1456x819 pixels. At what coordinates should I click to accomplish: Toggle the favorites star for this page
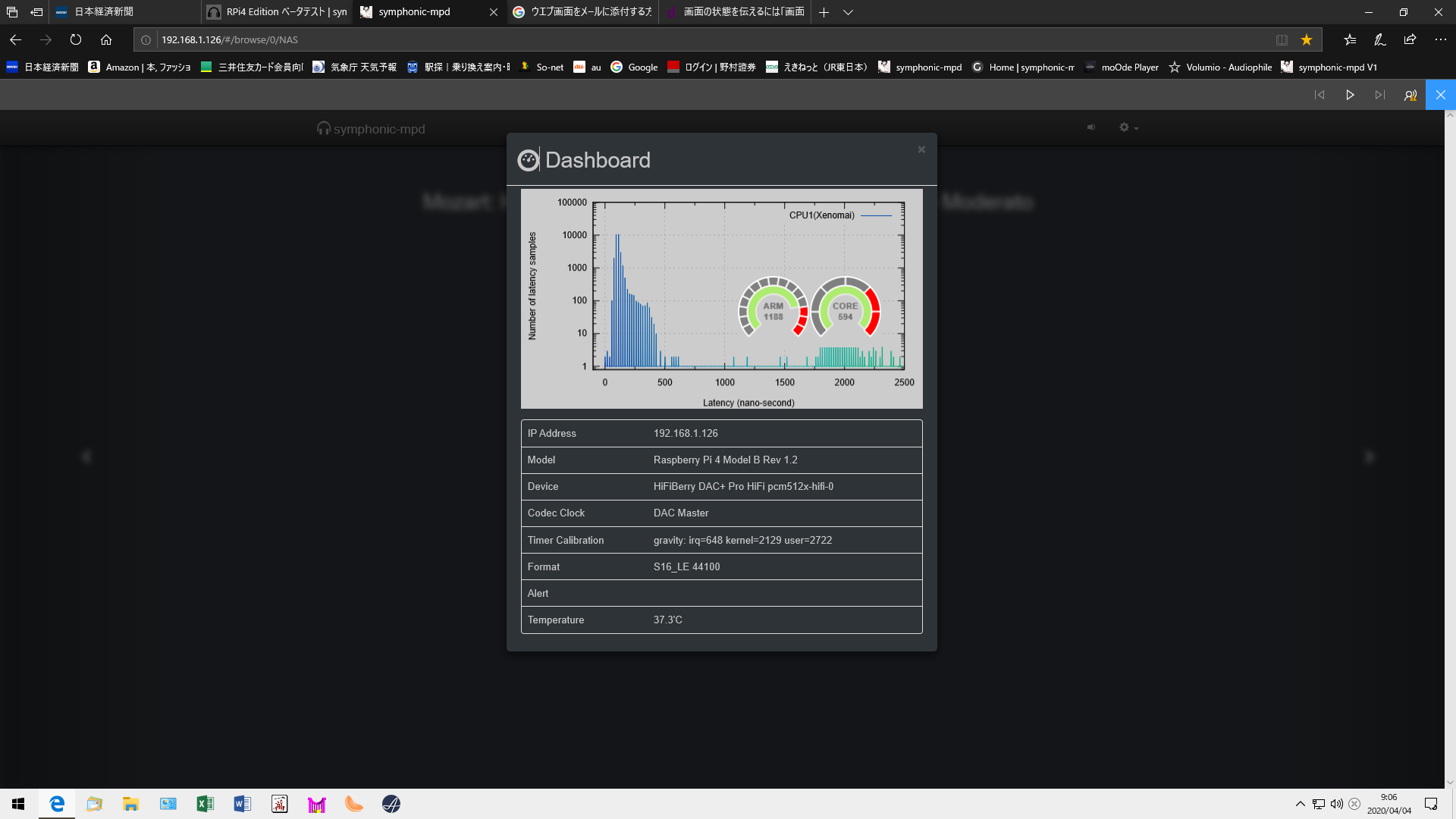tap(1307, 39)
